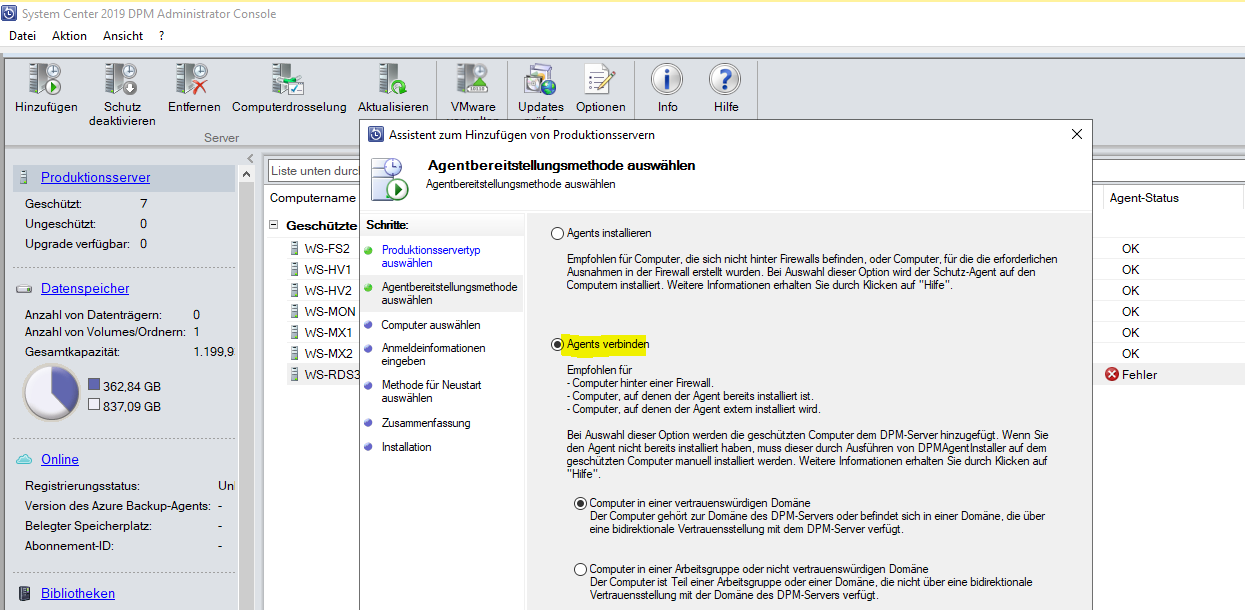Select the Agents verbinden radio button
1245x610 pixels.
pyautogui.click(x=558, y=344)
